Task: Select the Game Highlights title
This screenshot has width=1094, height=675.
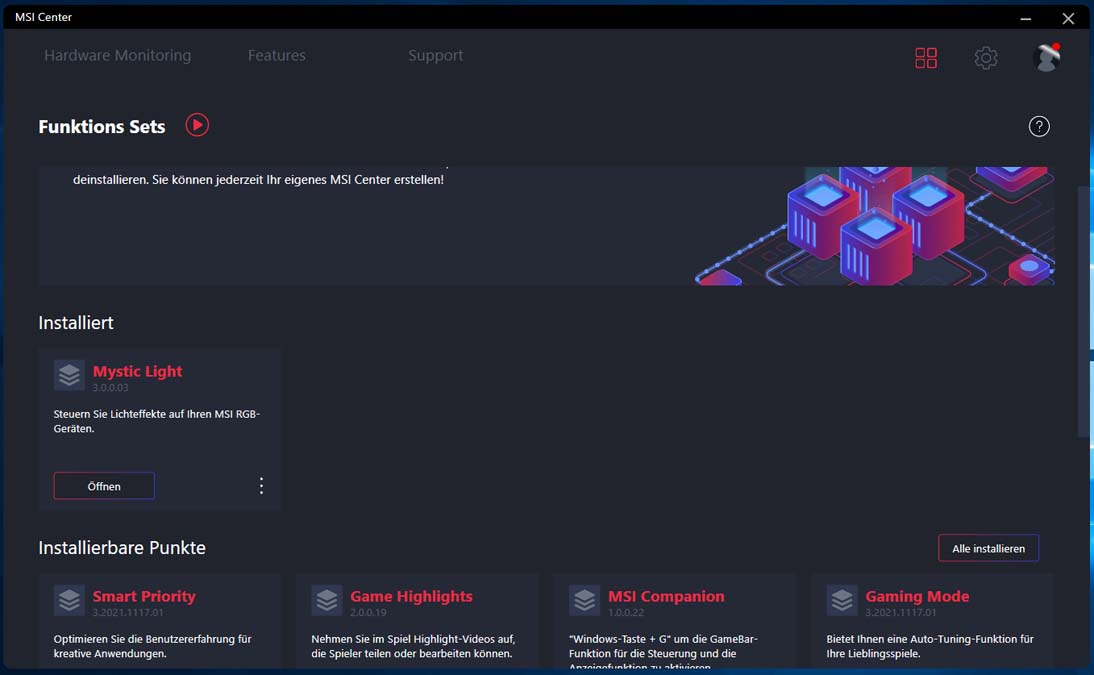Action: click(x=411, y=596)
